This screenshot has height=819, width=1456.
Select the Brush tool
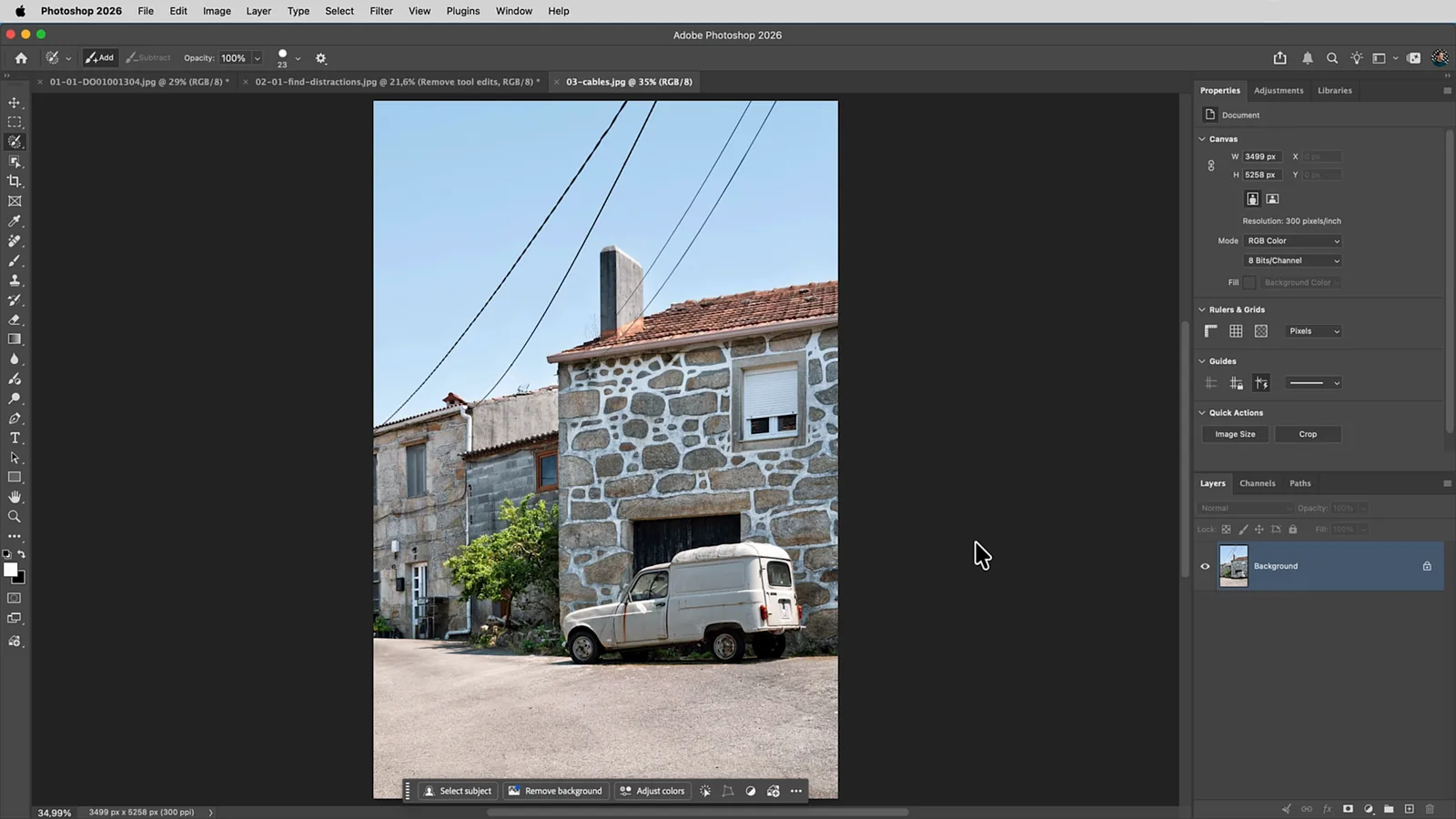(x=15, y=260)
